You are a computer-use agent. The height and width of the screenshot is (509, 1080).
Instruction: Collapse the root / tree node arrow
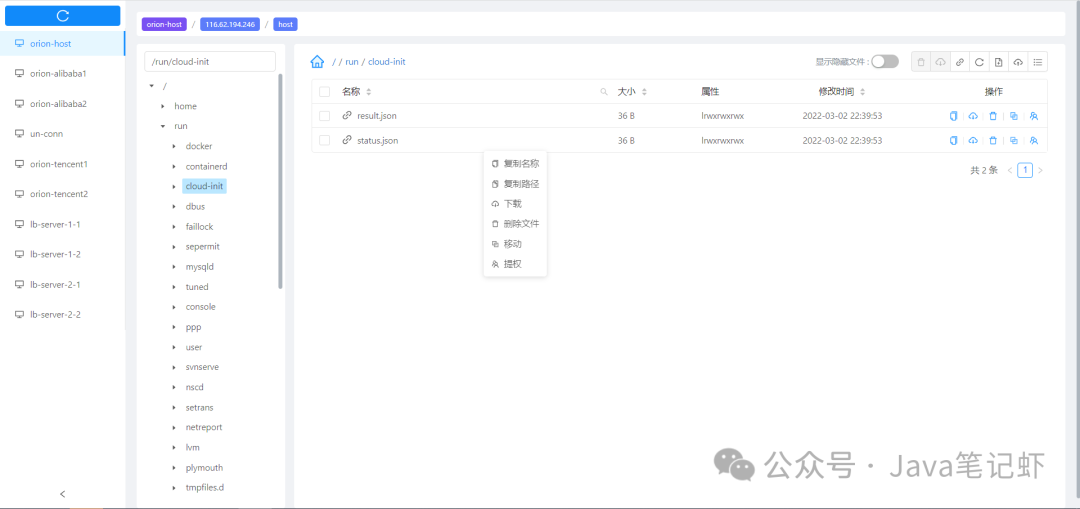[x=152, y=86]
